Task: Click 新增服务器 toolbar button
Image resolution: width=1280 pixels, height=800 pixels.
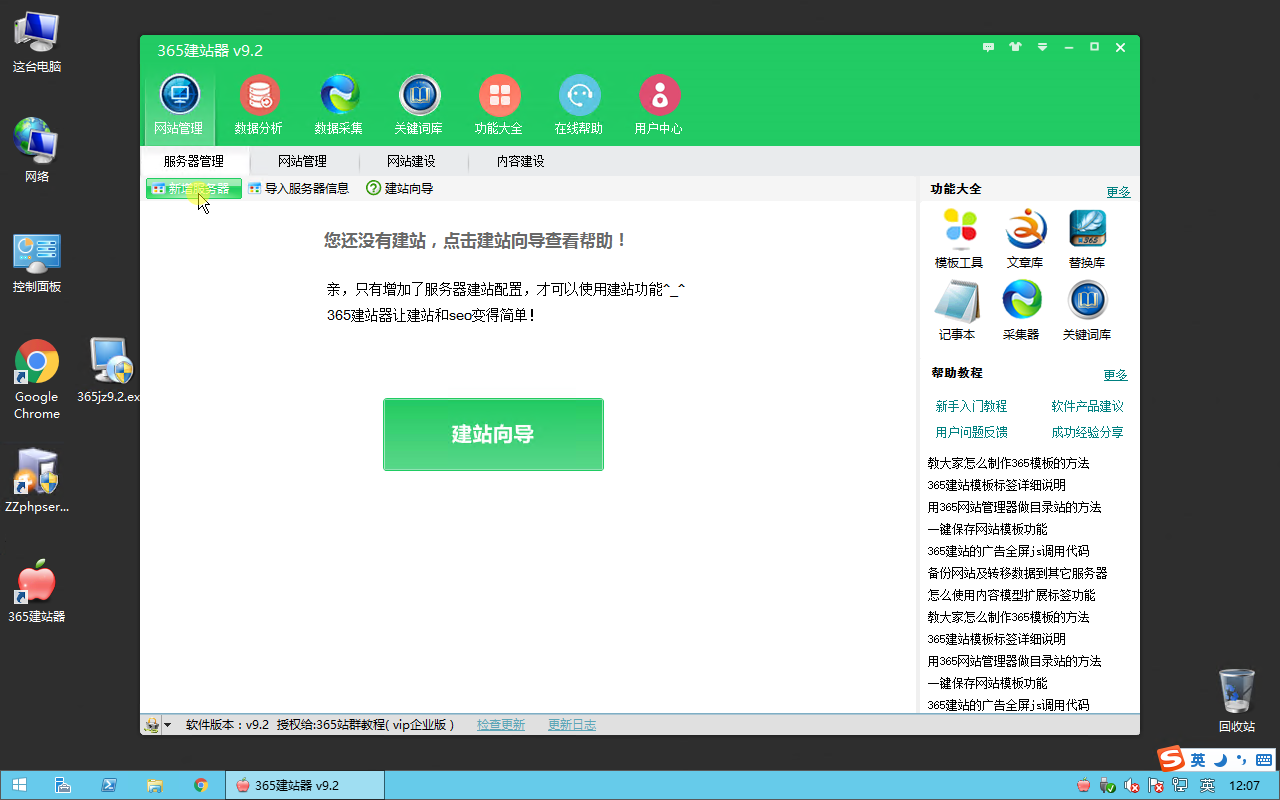Action: tap(194, 188)
